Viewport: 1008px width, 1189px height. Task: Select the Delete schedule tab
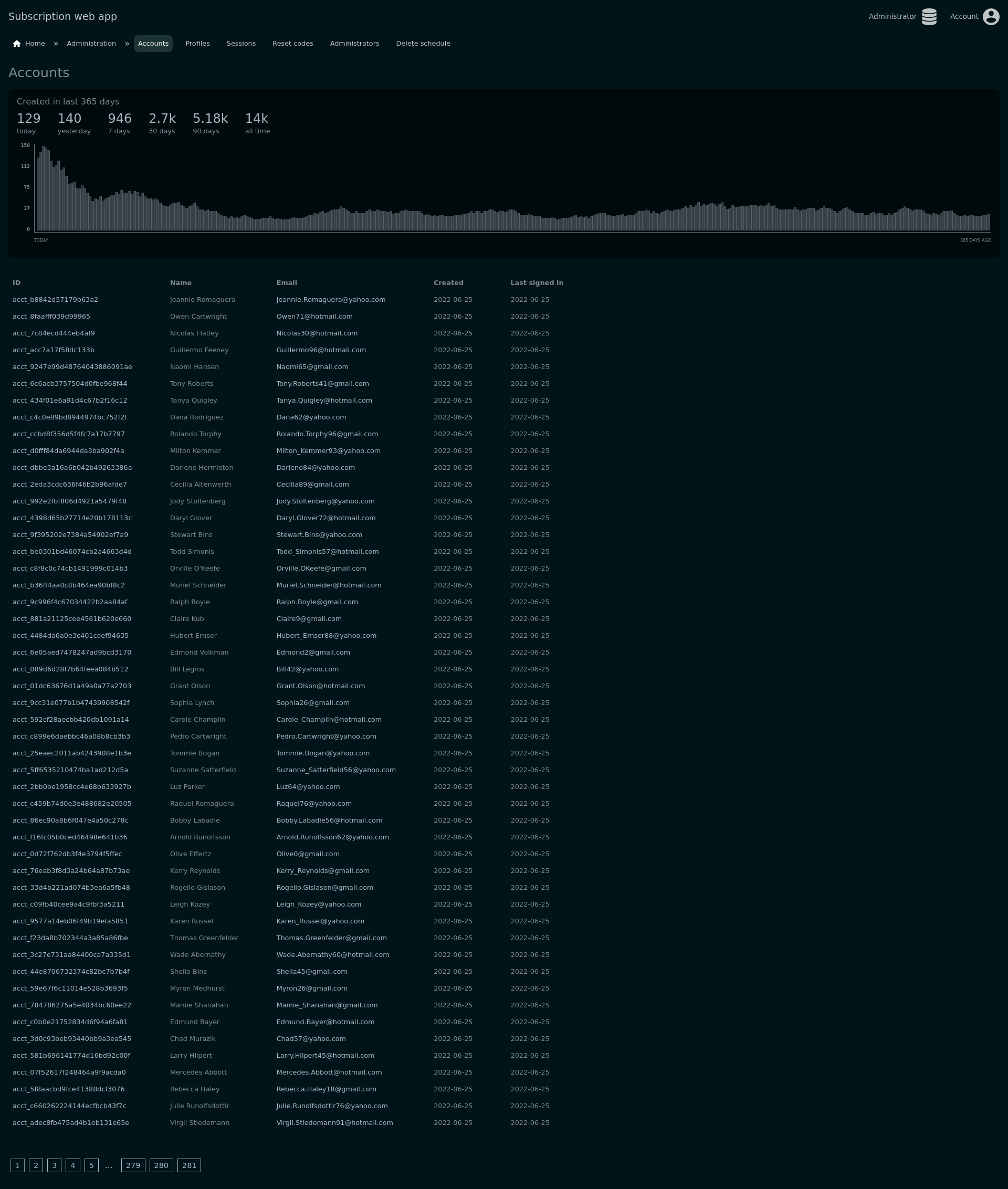pyautogui.click(x=423, y=44)
